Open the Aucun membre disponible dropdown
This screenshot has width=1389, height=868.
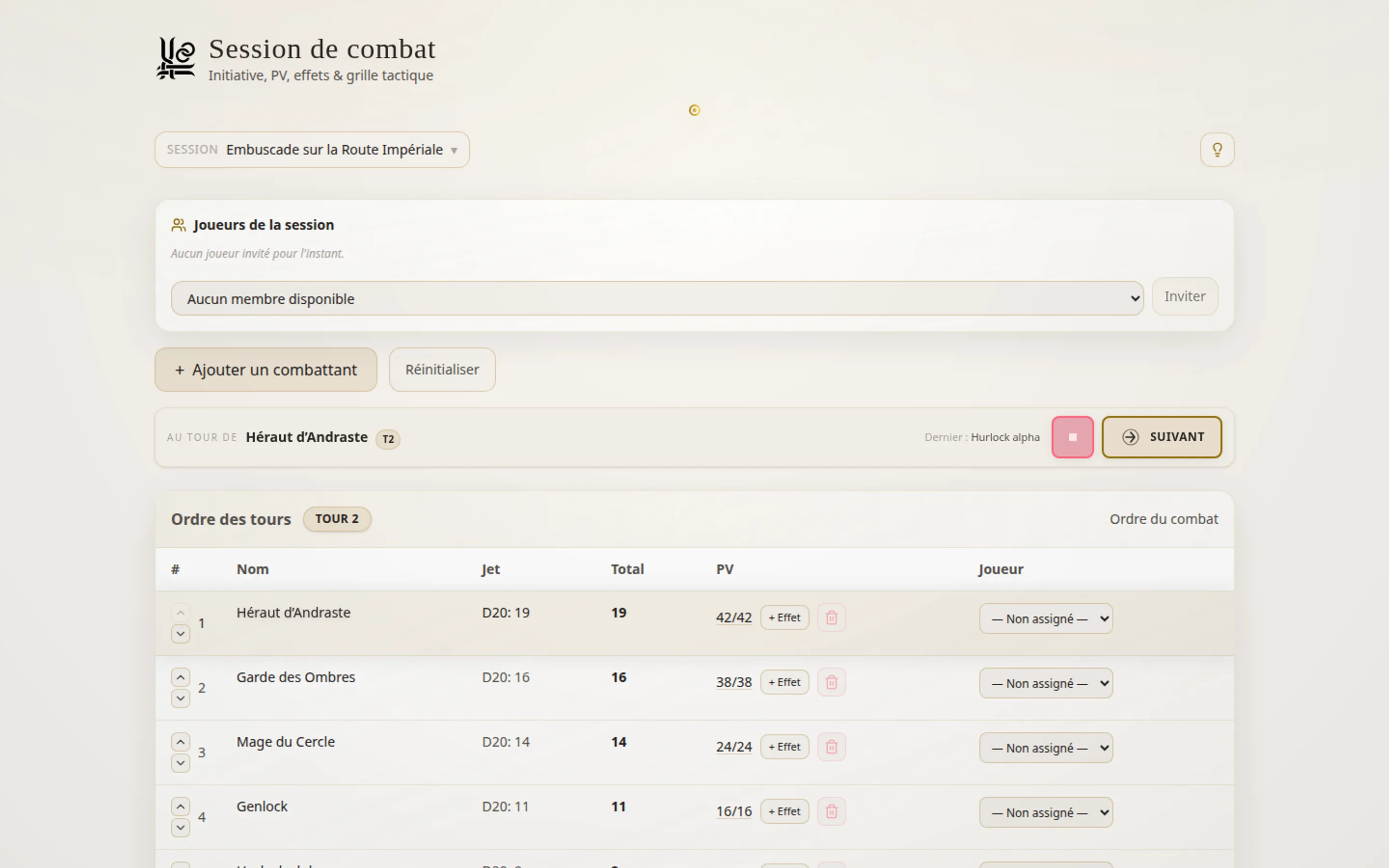pyautogui.click(x=656, y=298)
